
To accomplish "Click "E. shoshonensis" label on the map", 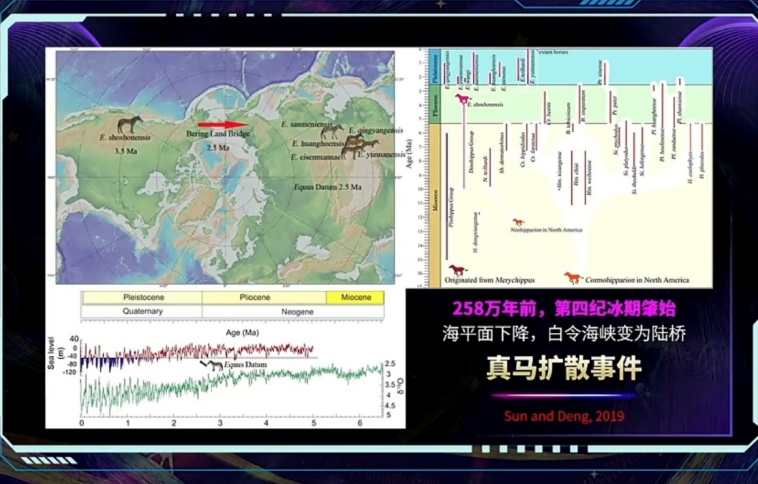I will 125,137.
